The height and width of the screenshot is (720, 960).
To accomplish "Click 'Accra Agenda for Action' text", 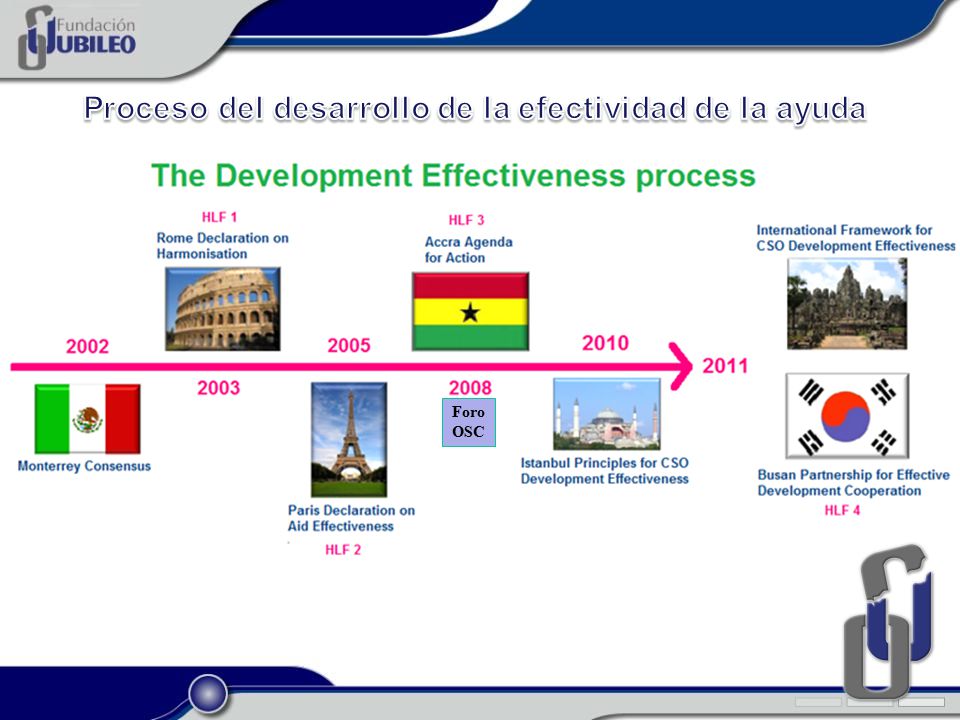I will click(x=469, y=250).
